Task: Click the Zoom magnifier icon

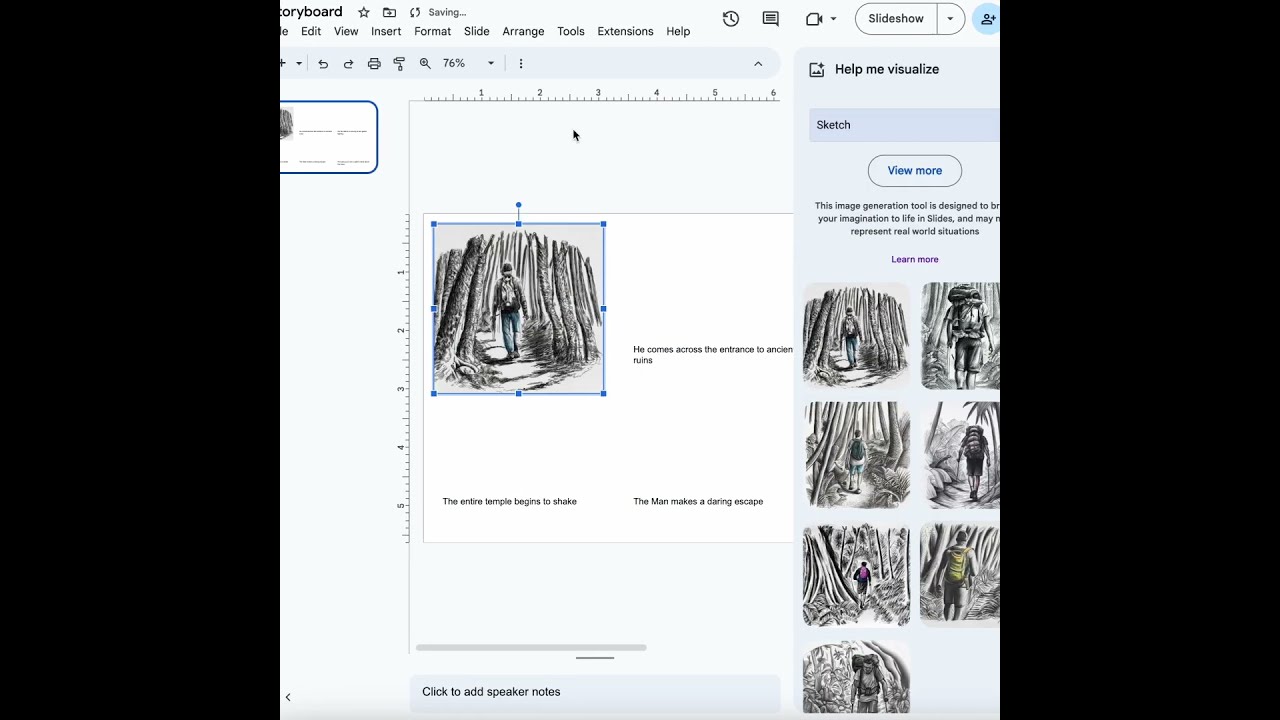Action: point(425,64)
